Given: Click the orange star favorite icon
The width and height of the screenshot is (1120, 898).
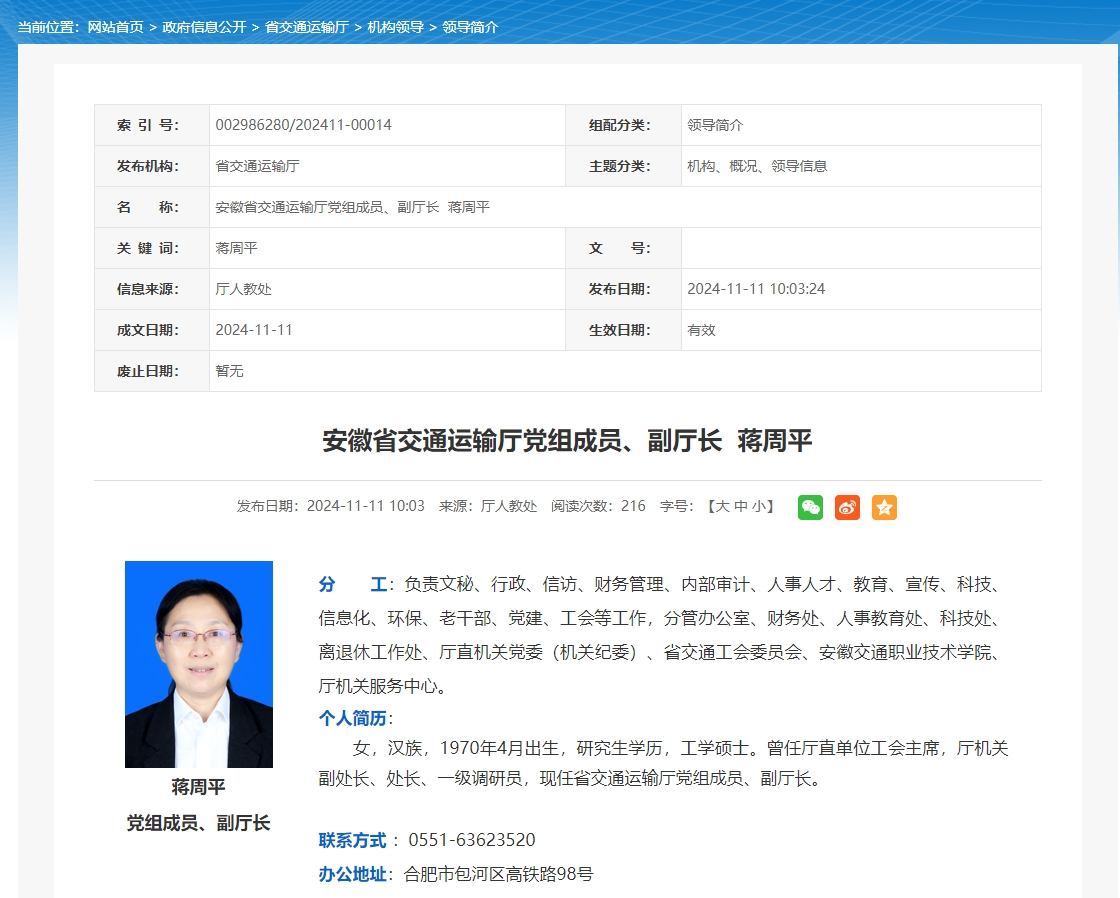Looking at the screenshot, I should pos(884,507).
